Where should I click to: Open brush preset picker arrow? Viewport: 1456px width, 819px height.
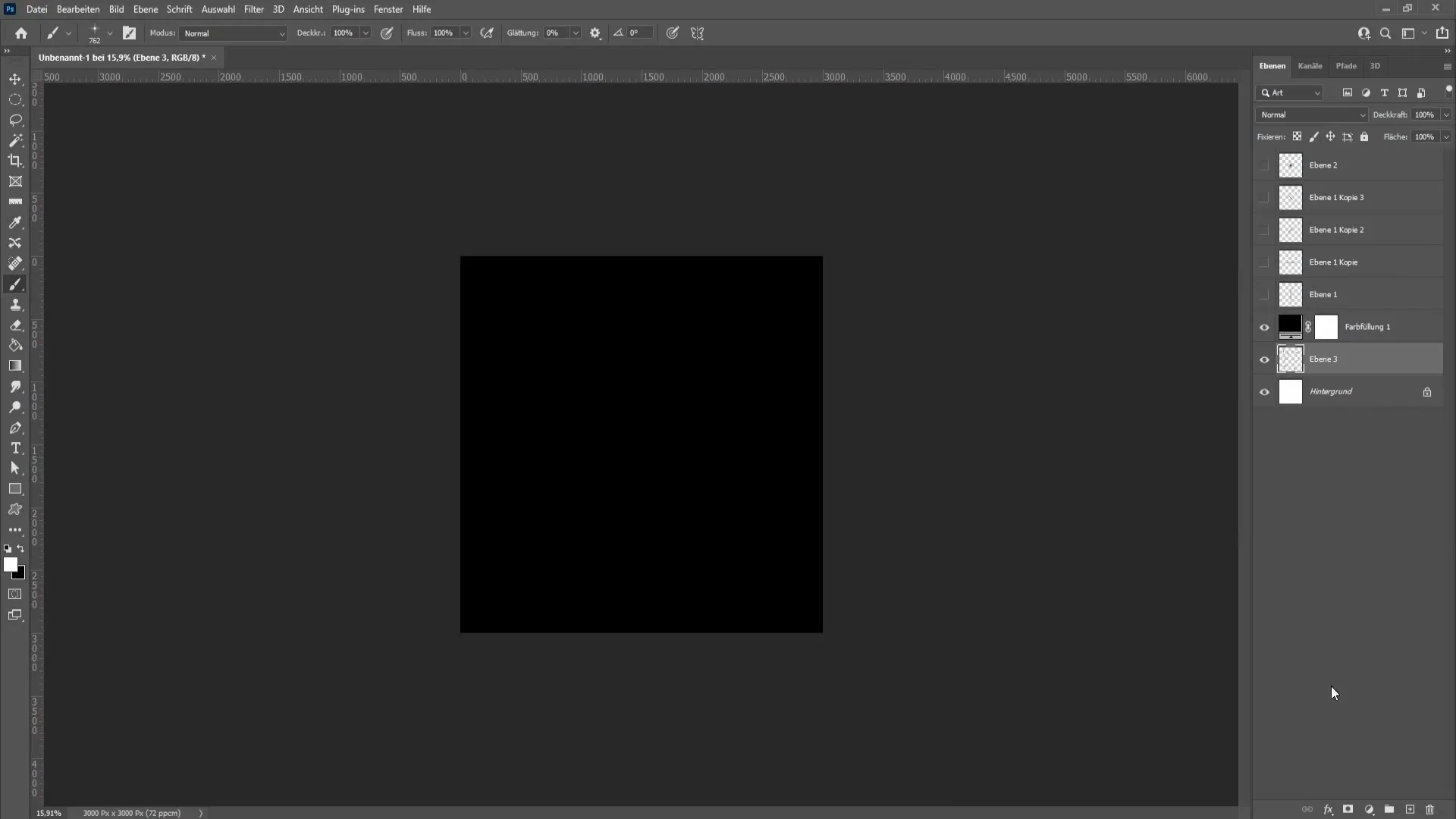[x=110, y=33]
